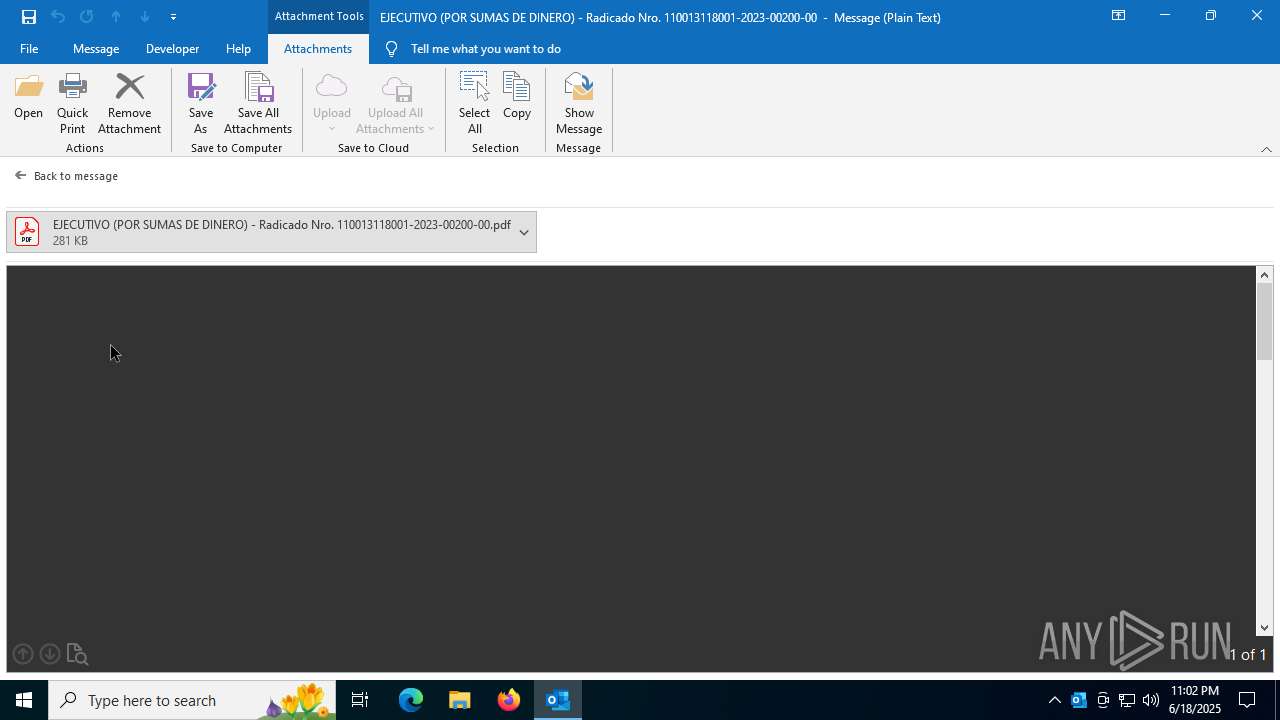Click the Upload cloud button

click(x=331, y=104)
